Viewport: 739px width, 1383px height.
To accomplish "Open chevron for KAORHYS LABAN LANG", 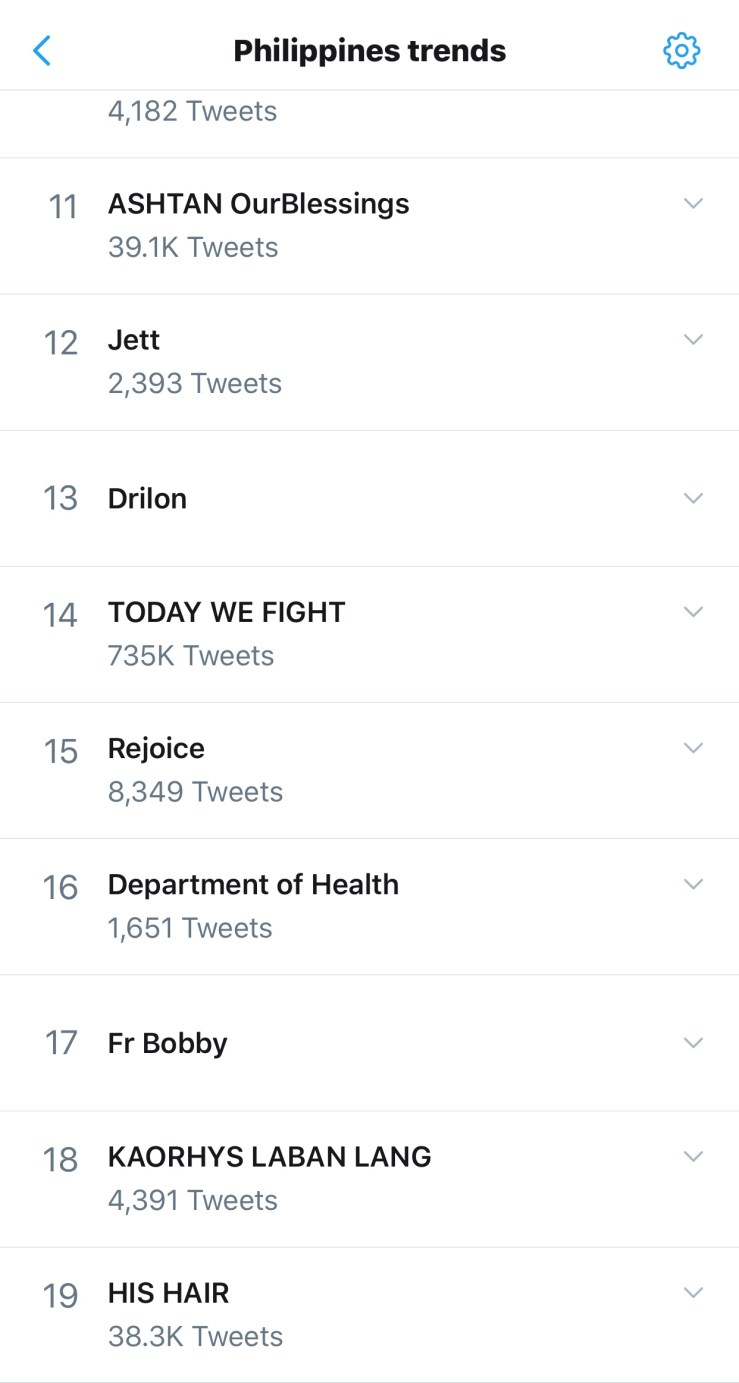I will point(693,1155).
